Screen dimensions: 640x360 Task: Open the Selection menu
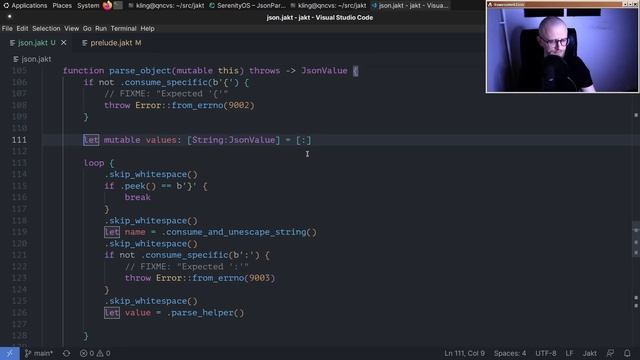point(46,29)
